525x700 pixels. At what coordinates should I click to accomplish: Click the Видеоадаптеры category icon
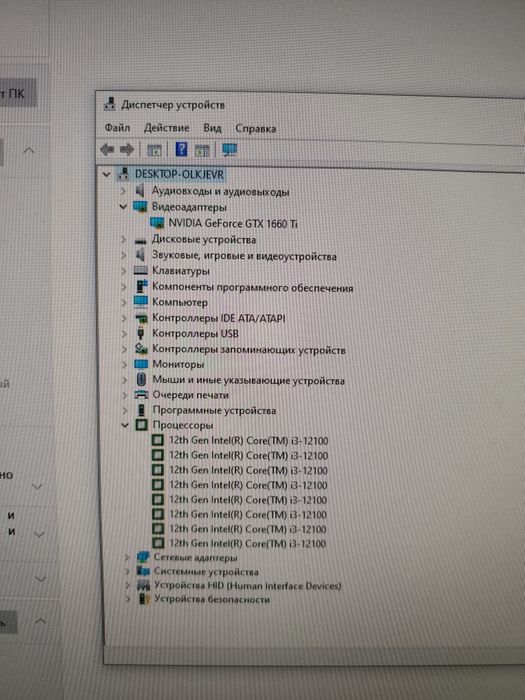[x=140, y=207]
